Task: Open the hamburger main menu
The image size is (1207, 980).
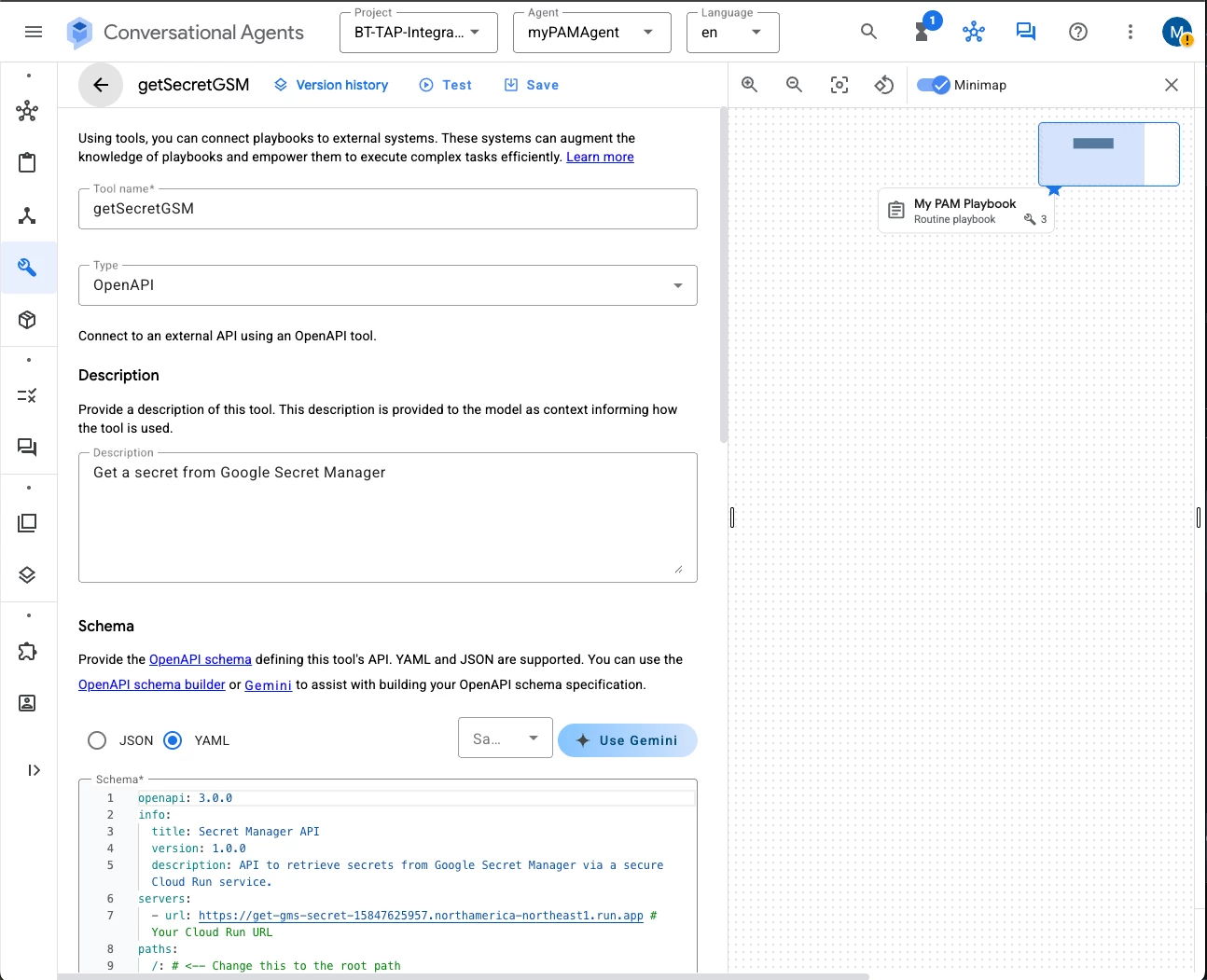Action: click(34, 32)
